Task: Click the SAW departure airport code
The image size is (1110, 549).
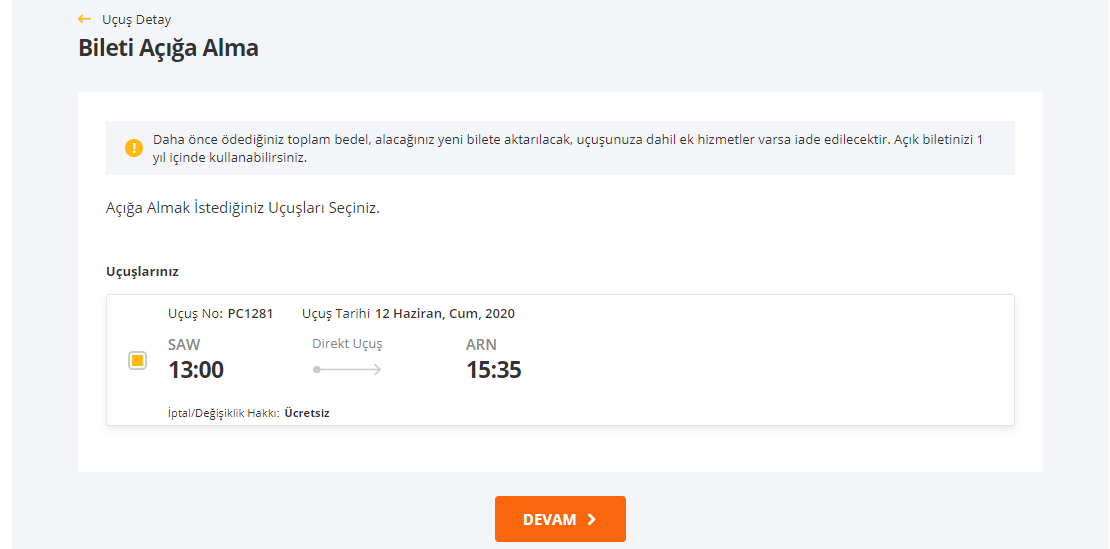Action: [x=184, y=345]
